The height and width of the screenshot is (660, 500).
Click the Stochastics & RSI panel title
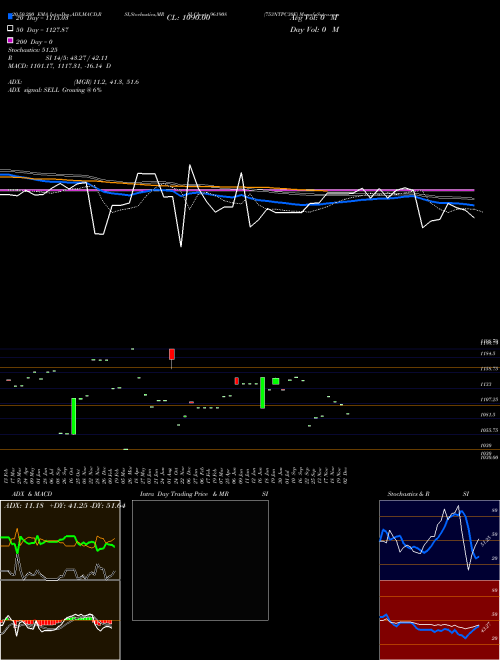coord(428,494)
